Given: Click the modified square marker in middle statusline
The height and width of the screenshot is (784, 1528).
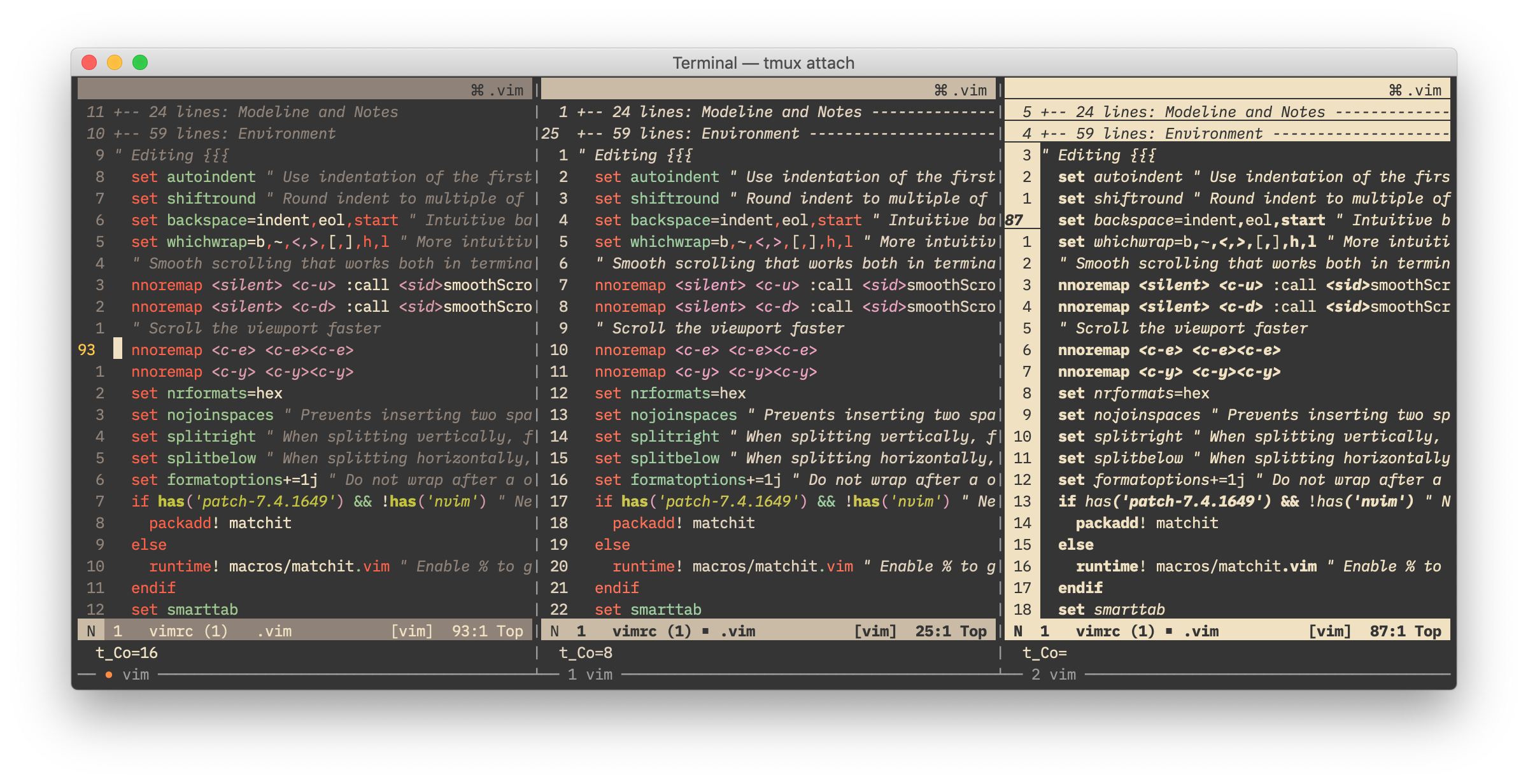Looking at the screenshot, I should coord(705,631).
